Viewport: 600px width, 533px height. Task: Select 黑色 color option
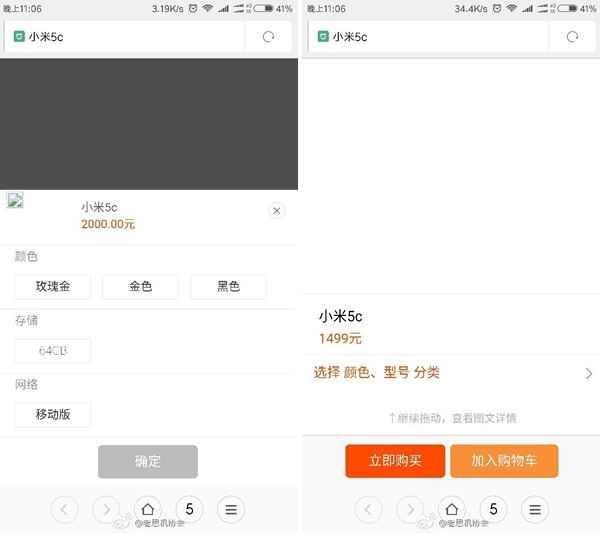[228, 287]
